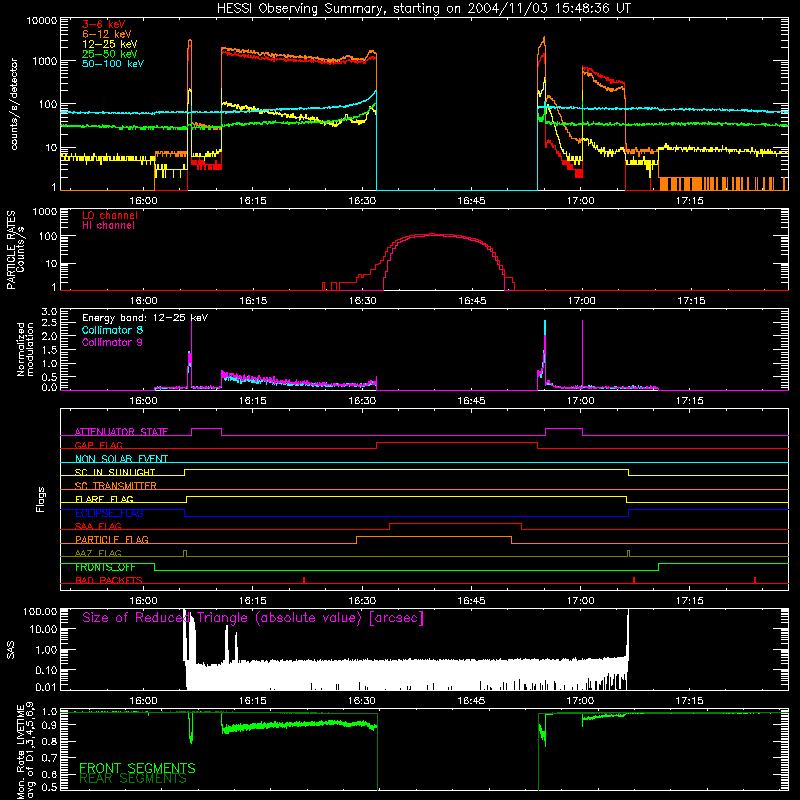Select the 3-6 keV legend entry
Image resolution: width=800 pixels, height=800 pixels.
(x=104, y=24)
